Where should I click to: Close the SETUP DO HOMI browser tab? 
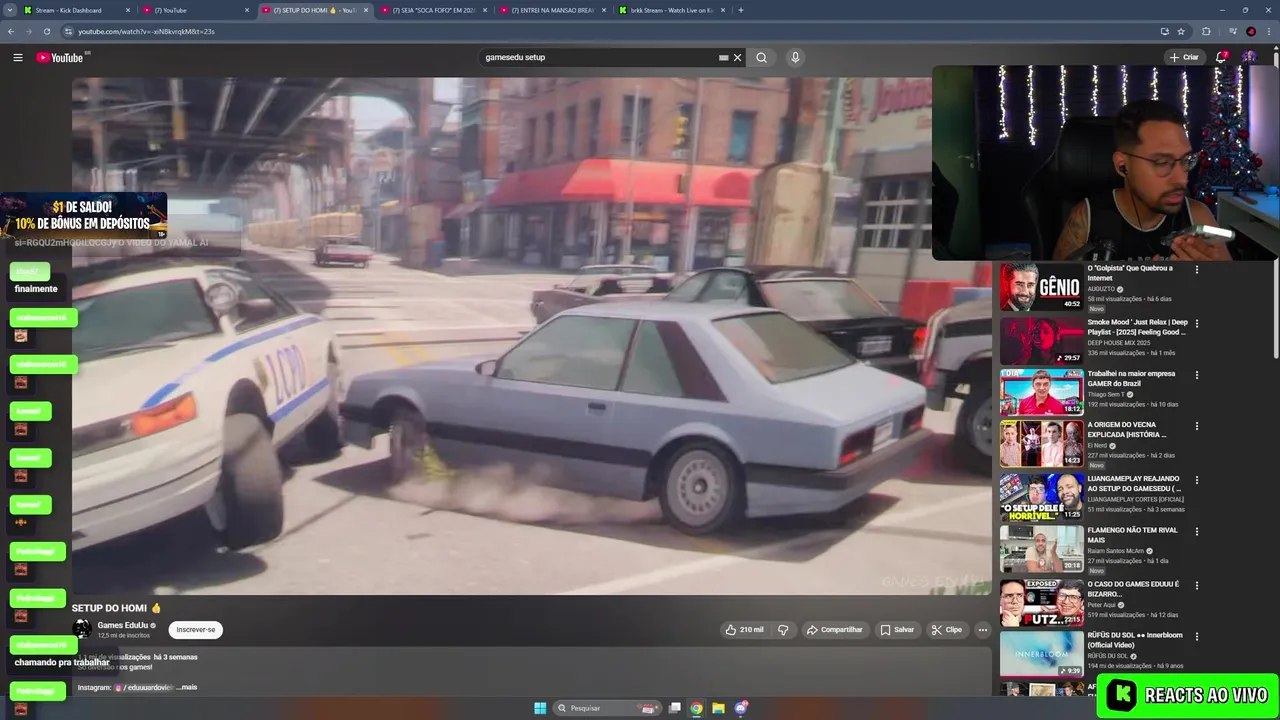pos(366,10)
